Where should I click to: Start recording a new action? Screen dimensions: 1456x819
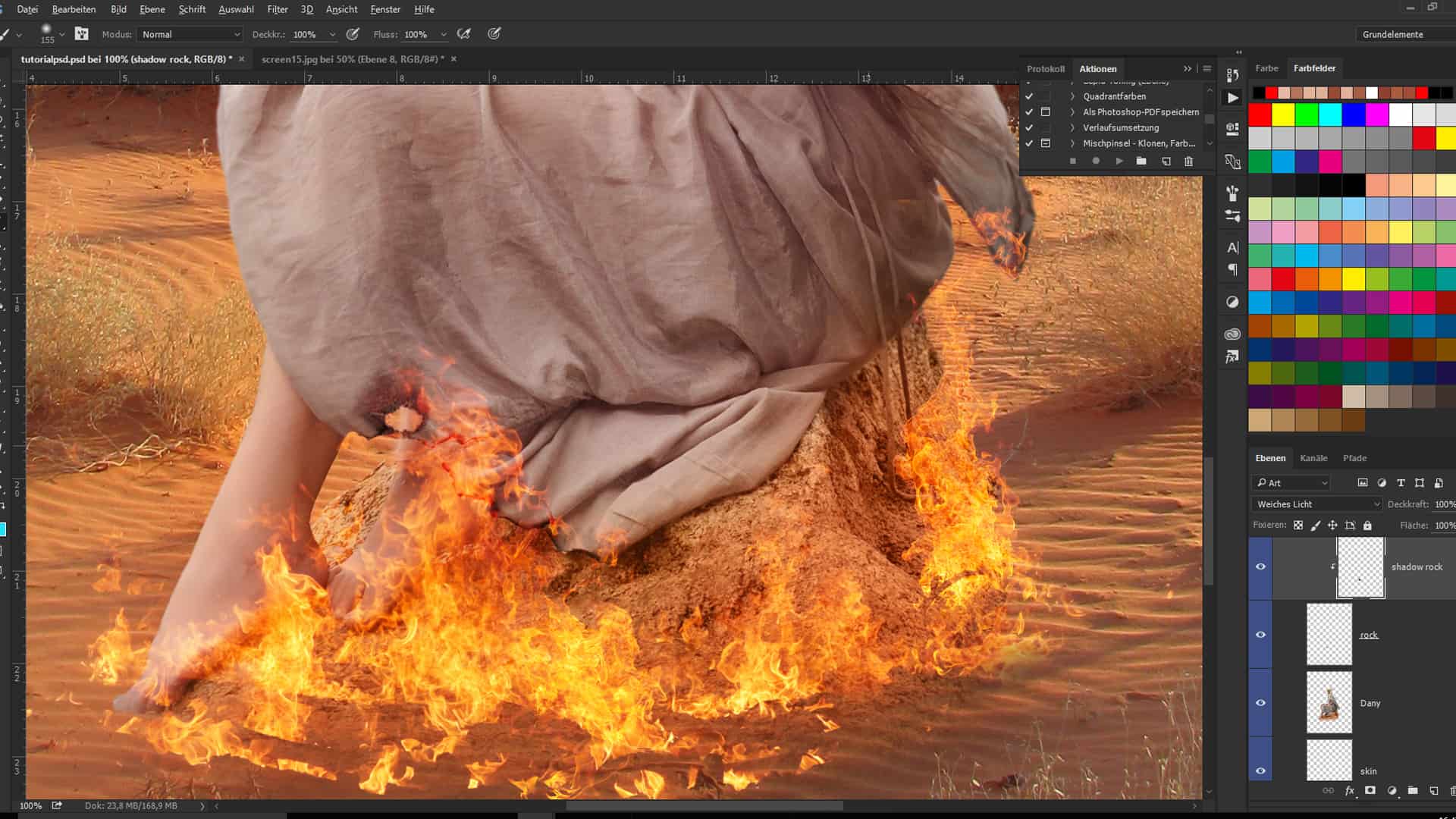coord(1096,161)
